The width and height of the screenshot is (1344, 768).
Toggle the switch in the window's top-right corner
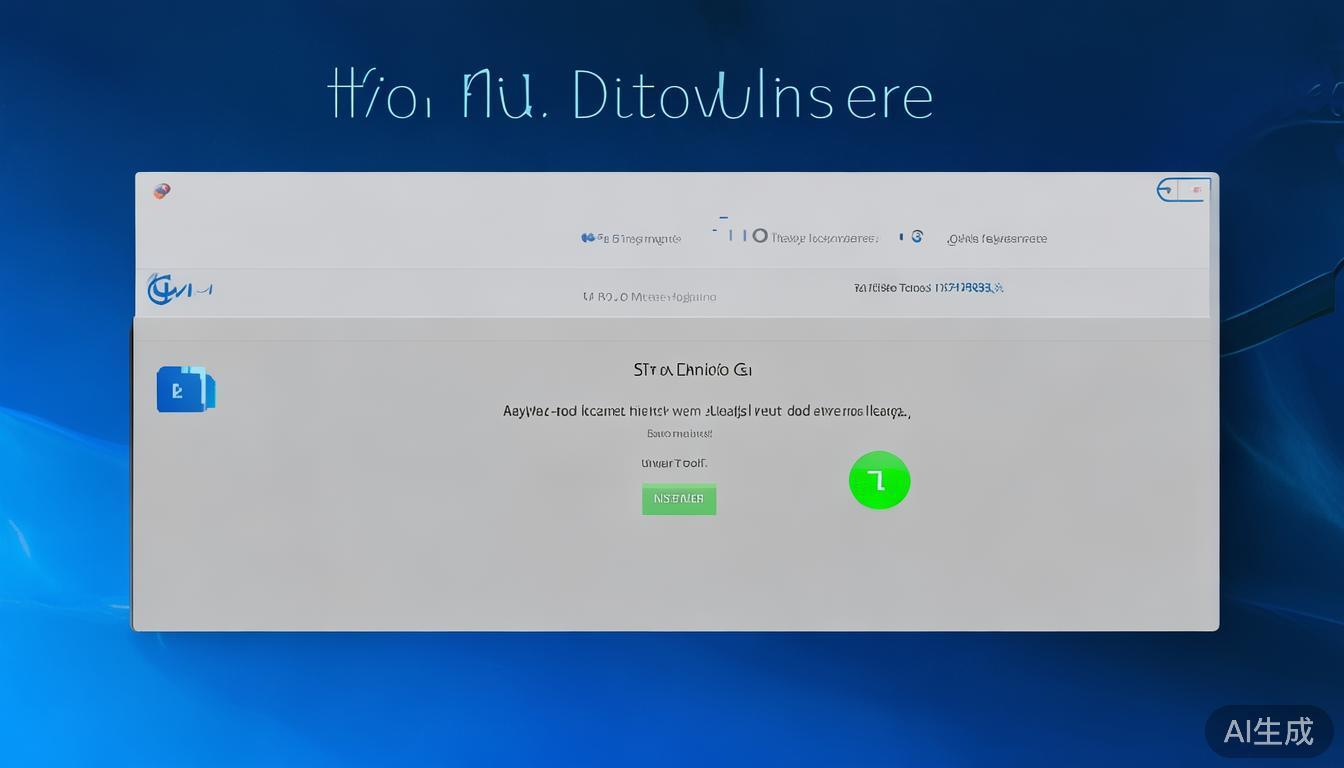(x=1183, y=190)
